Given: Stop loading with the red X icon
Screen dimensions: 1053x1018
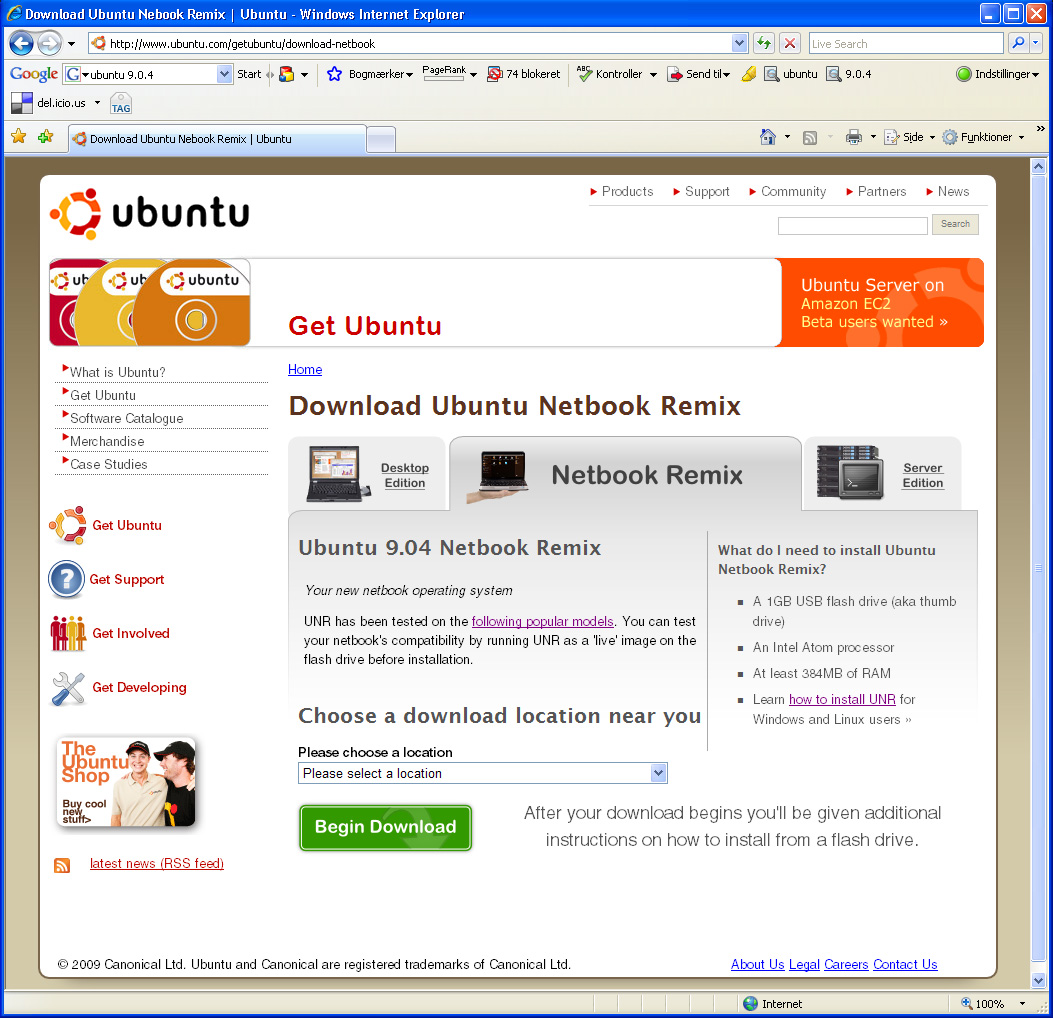Looking at the screenshot, I should [790, 44].
